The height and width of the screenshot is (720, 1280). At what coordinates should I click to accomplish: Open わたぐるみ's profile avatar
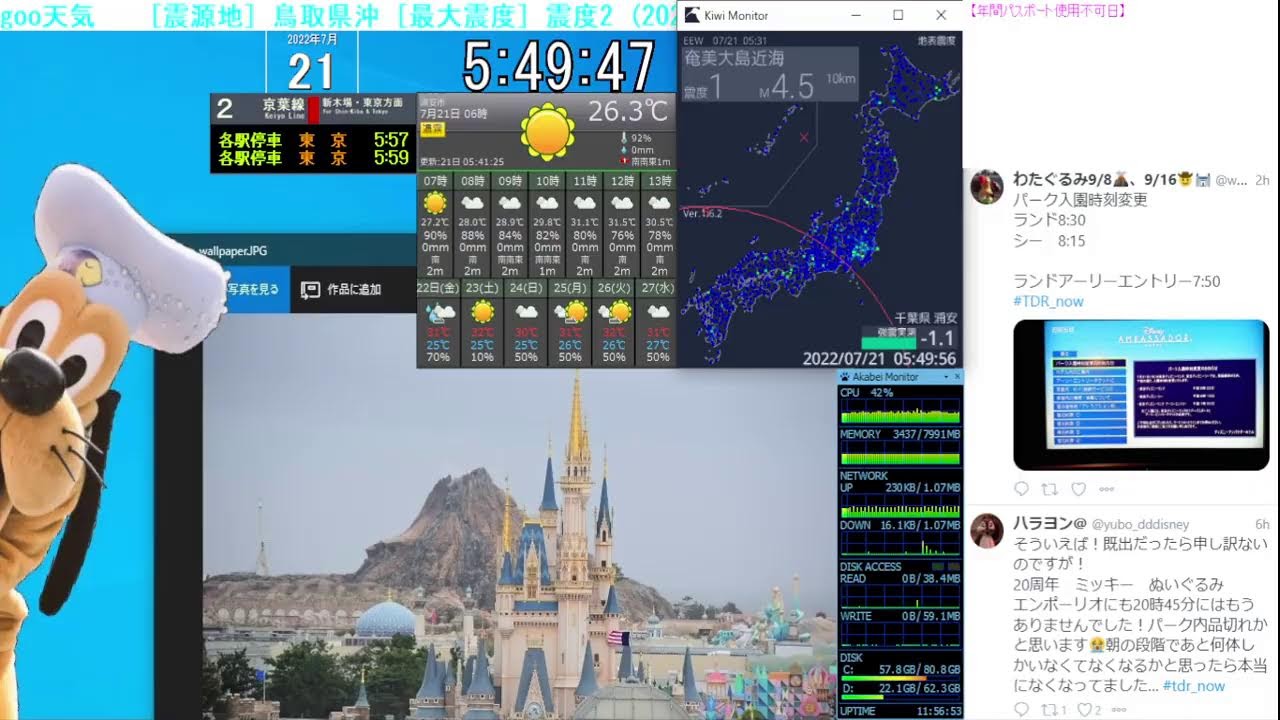(987, 187)
